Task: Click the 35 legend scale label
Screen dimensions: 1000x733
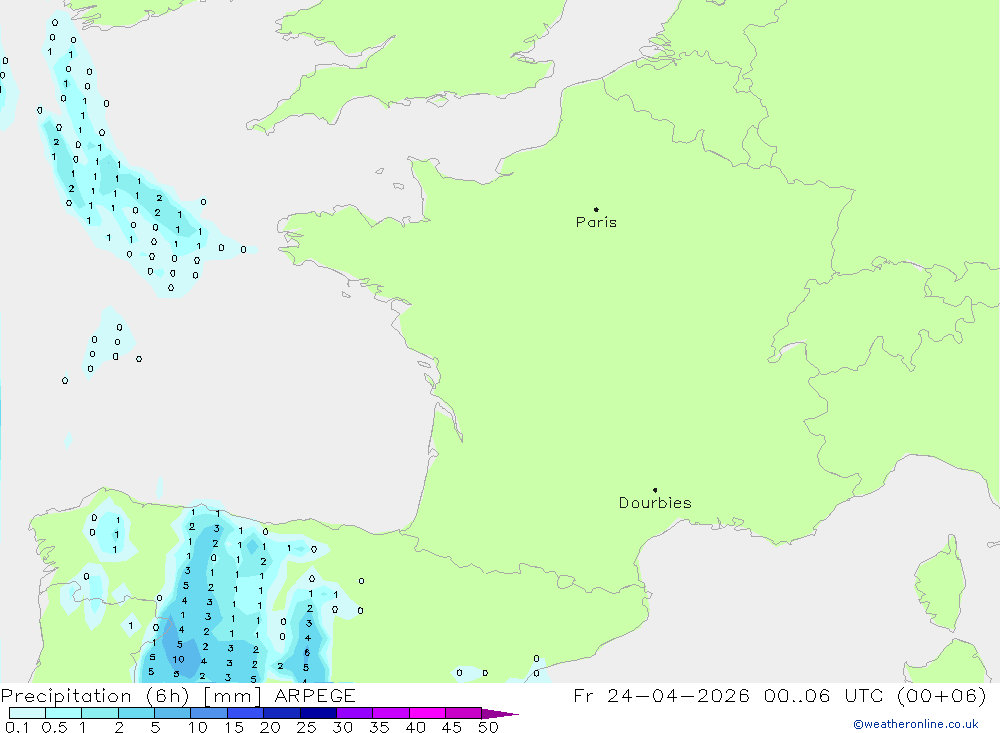Action: 379,727
